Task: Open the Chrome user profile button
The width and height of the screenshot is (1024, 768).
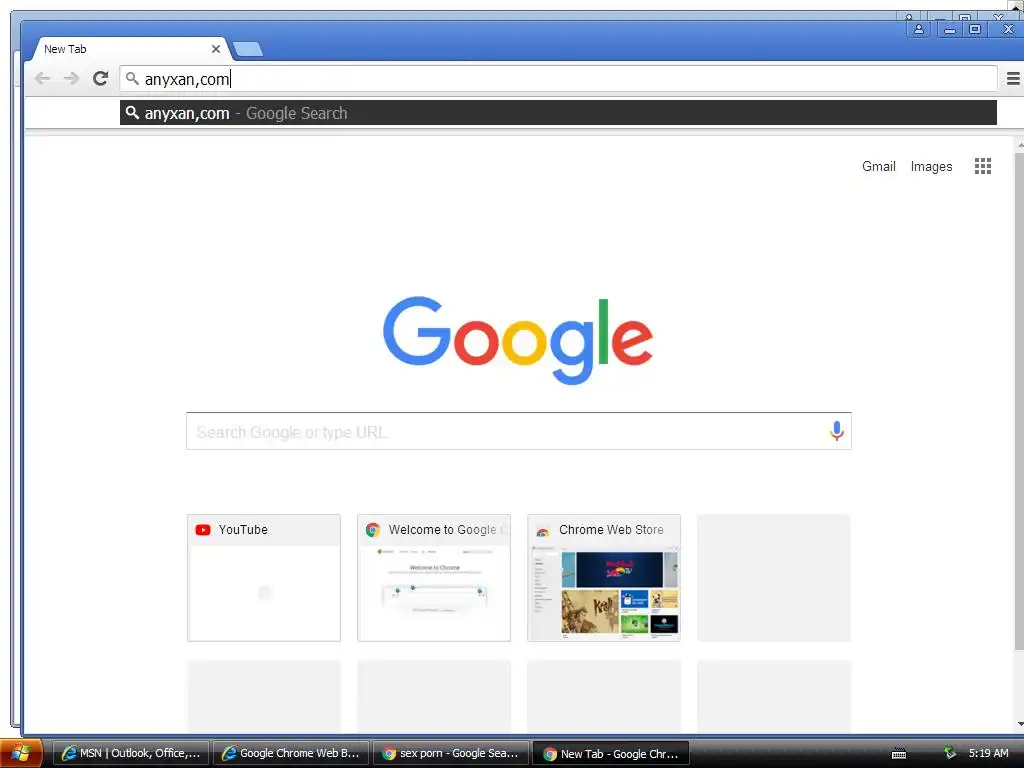Action: (x=918, y=29)
